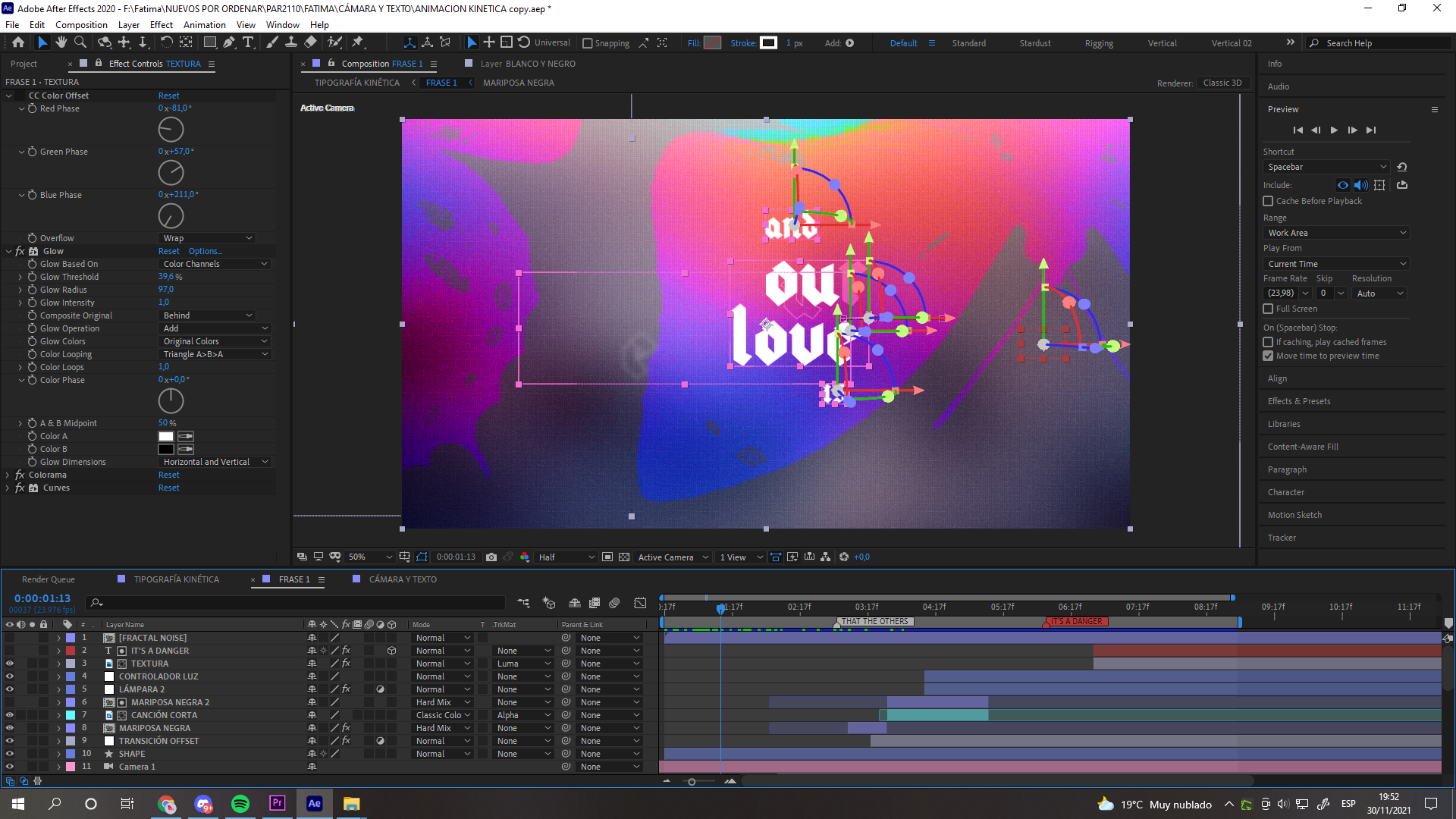The width and height of the screenshot is (1456, 819).
Task: Select the Zoom tool in toolbar
Action: tap(80, 42)
